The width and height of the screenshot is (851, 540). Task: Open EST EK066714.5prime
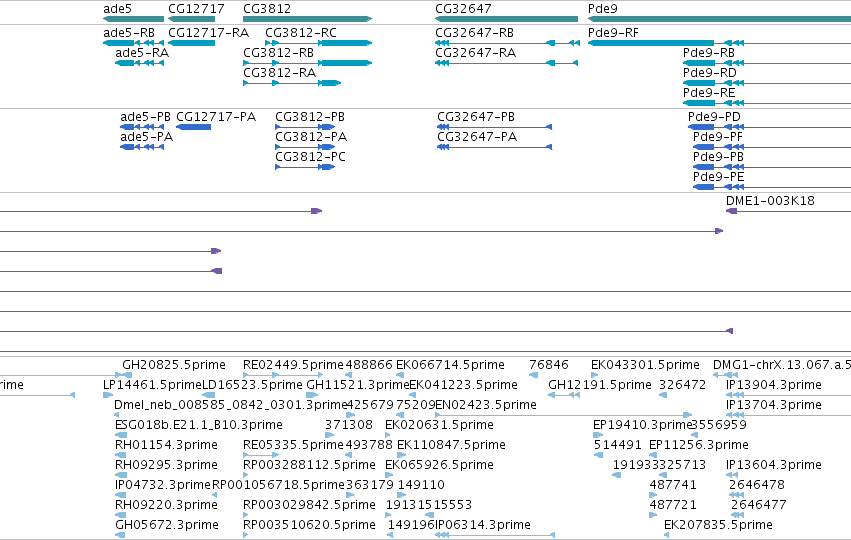(x=450, y=365)
